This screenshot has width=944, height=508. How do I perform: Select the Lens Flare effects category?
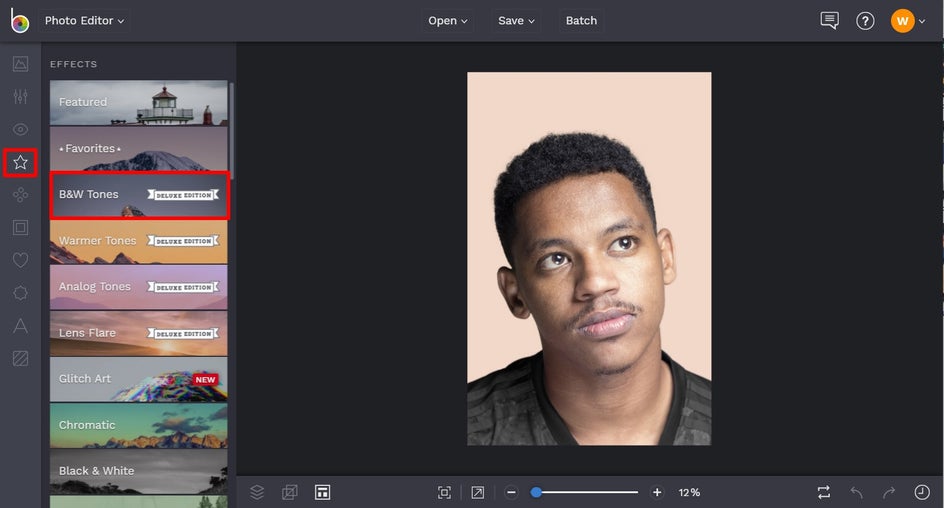pos(138,333)
